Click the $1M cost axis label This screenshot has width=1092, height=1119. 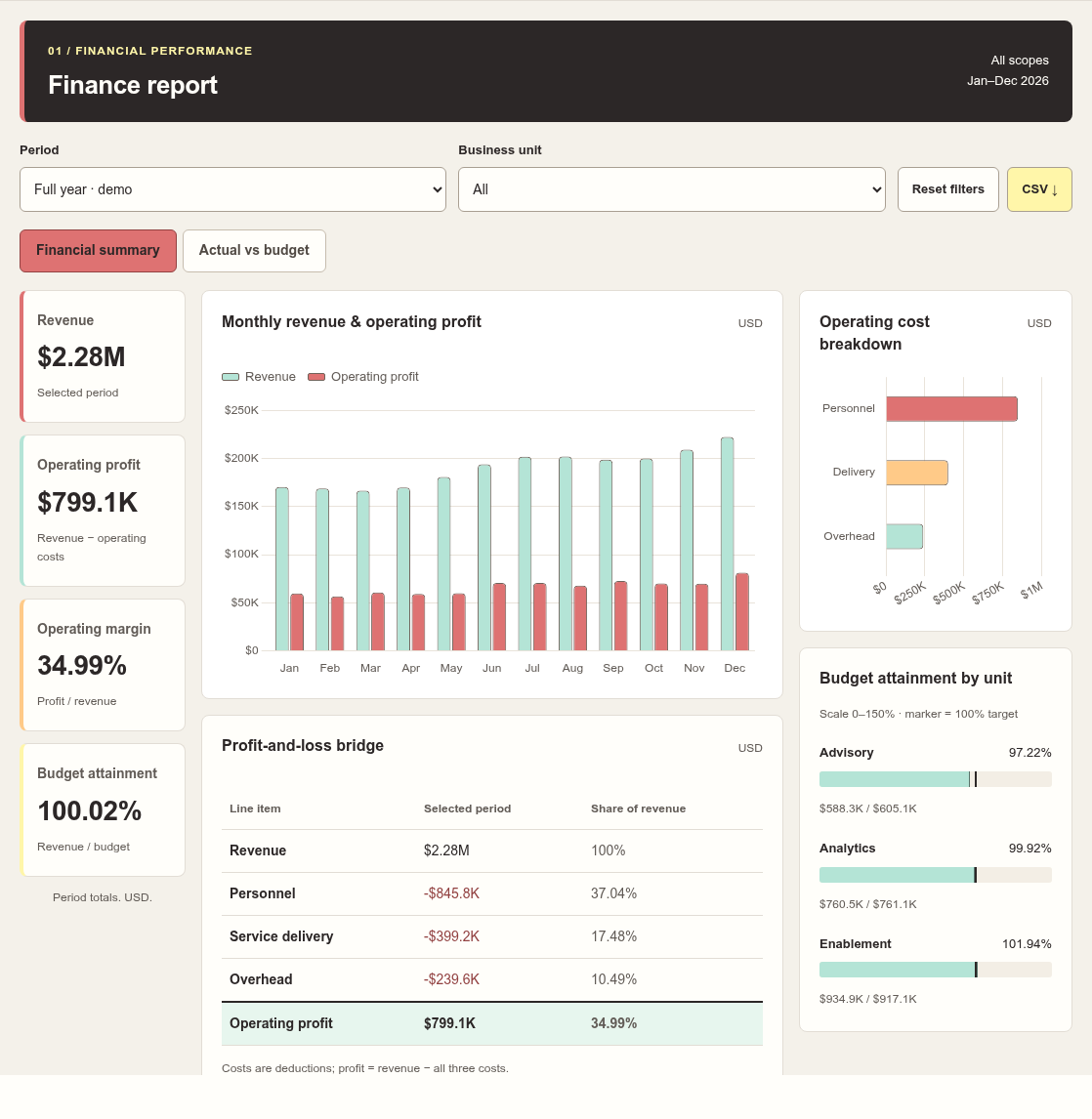click(x=1032, y=590)
